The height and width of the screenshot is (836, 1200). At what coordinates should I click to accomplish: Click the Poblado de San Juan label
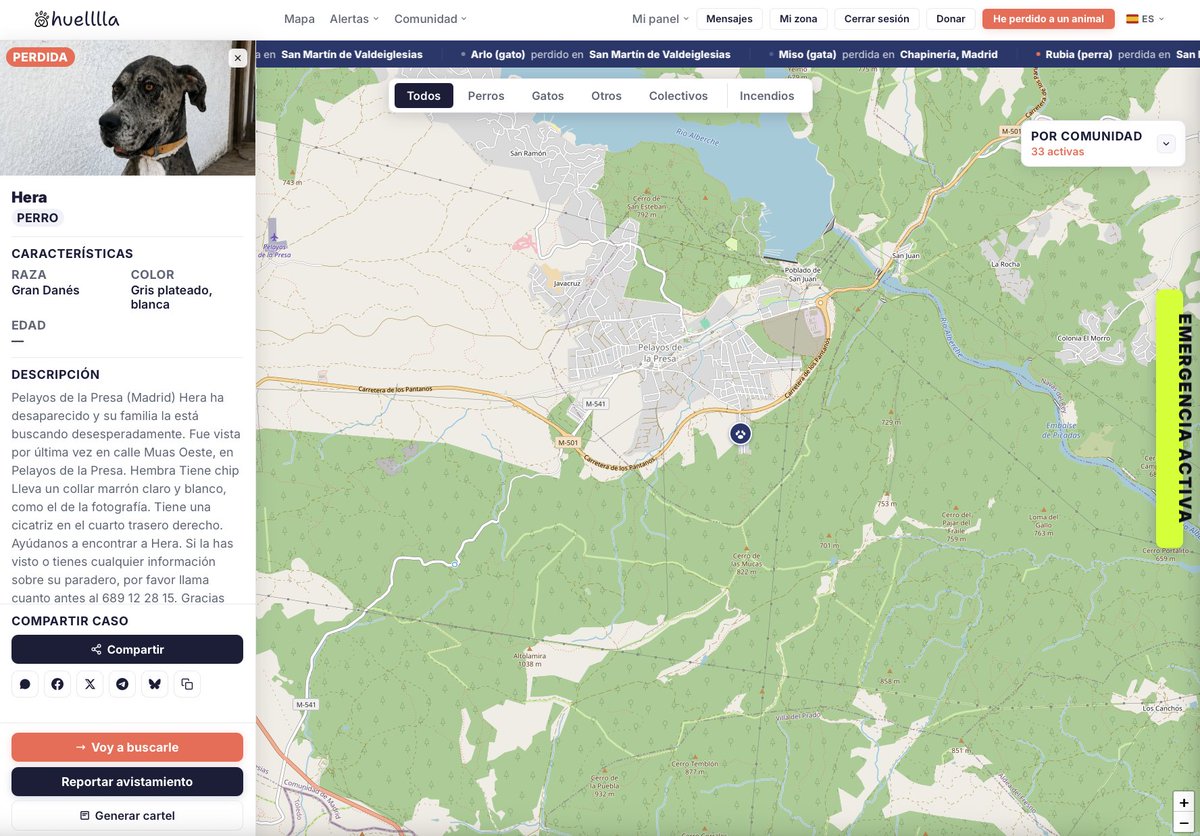(804, 273)
